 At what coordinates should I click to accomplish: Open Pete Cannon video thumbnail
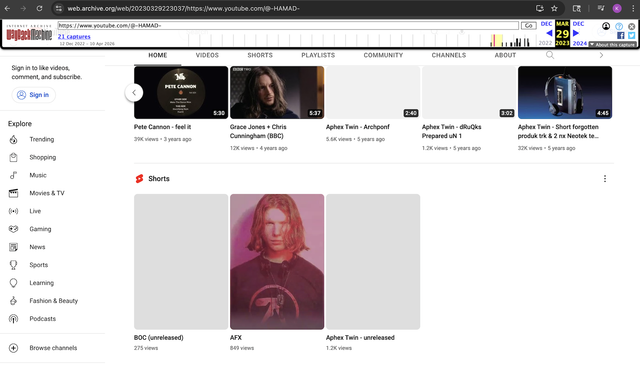click(x=181, y=93)
